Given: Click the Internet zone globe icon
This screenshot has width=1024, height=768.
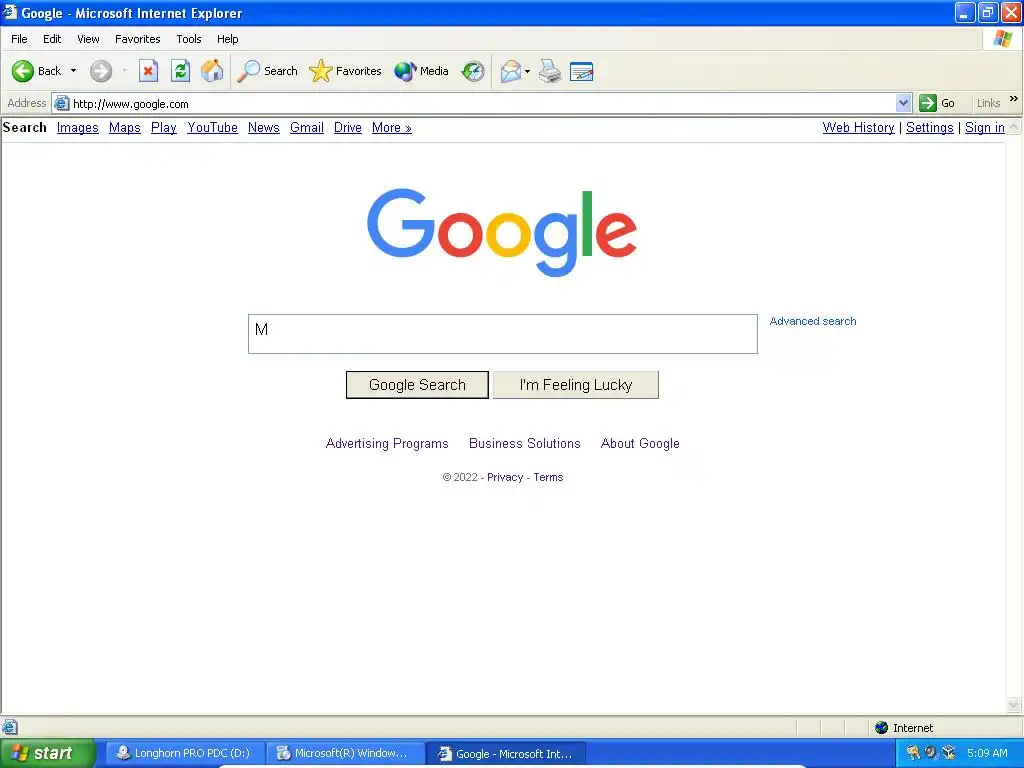Looking at the screenshot, I should (882, 728).
